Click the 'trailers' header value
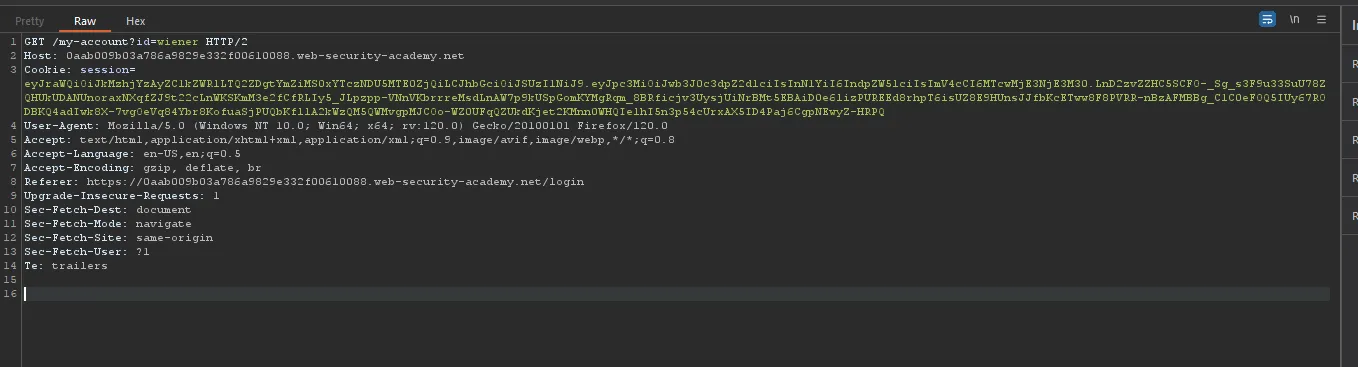Image resolution: width=1358 pixels, height=367 pixels. point(79,266)
